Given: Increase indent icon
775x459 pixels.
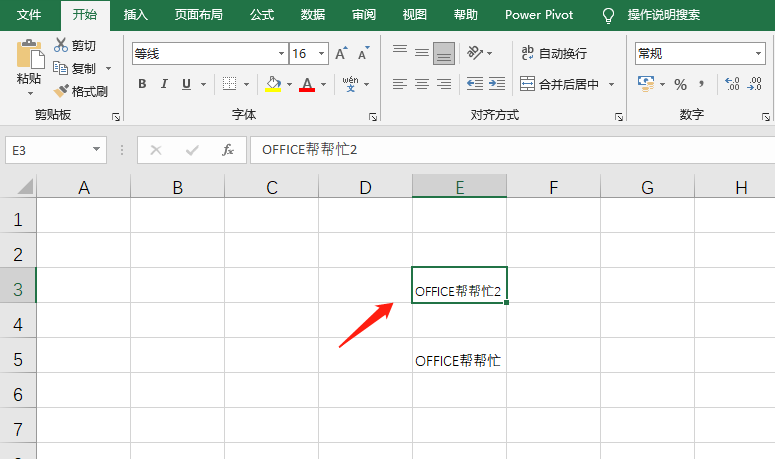Looking at the screenshot, I should click(x=497, y=84).
